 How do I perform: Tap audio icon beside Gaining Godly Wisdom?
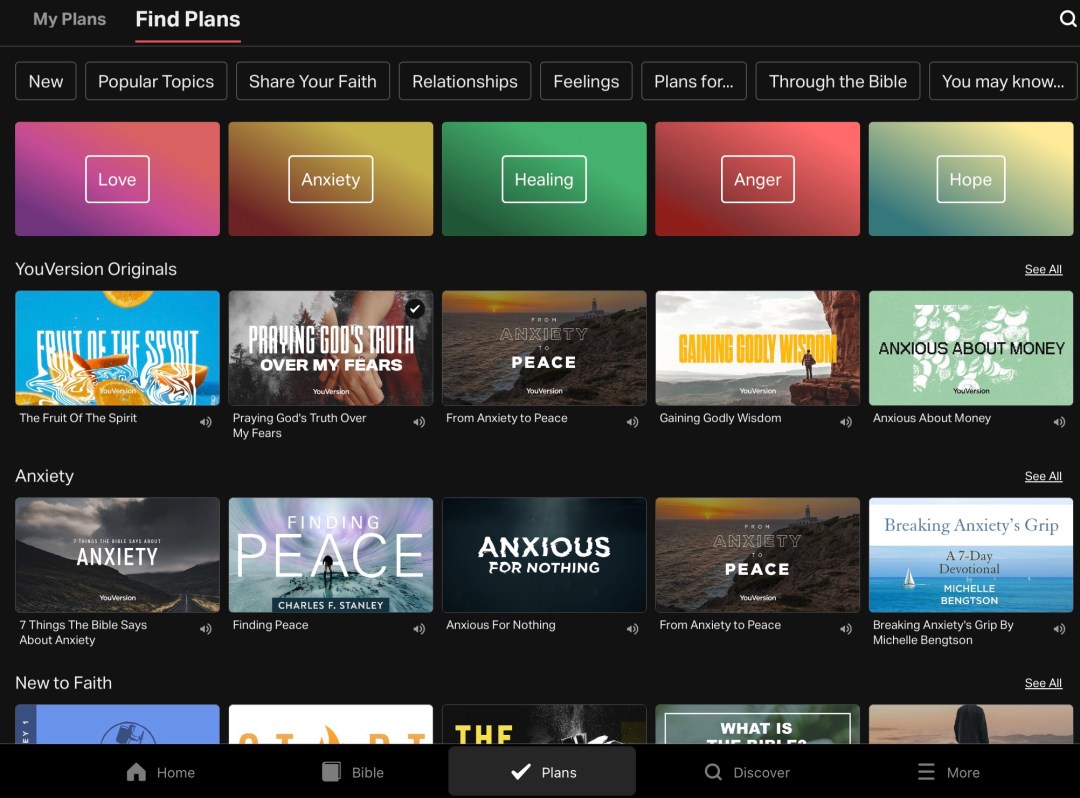click(x=846, y=422)
